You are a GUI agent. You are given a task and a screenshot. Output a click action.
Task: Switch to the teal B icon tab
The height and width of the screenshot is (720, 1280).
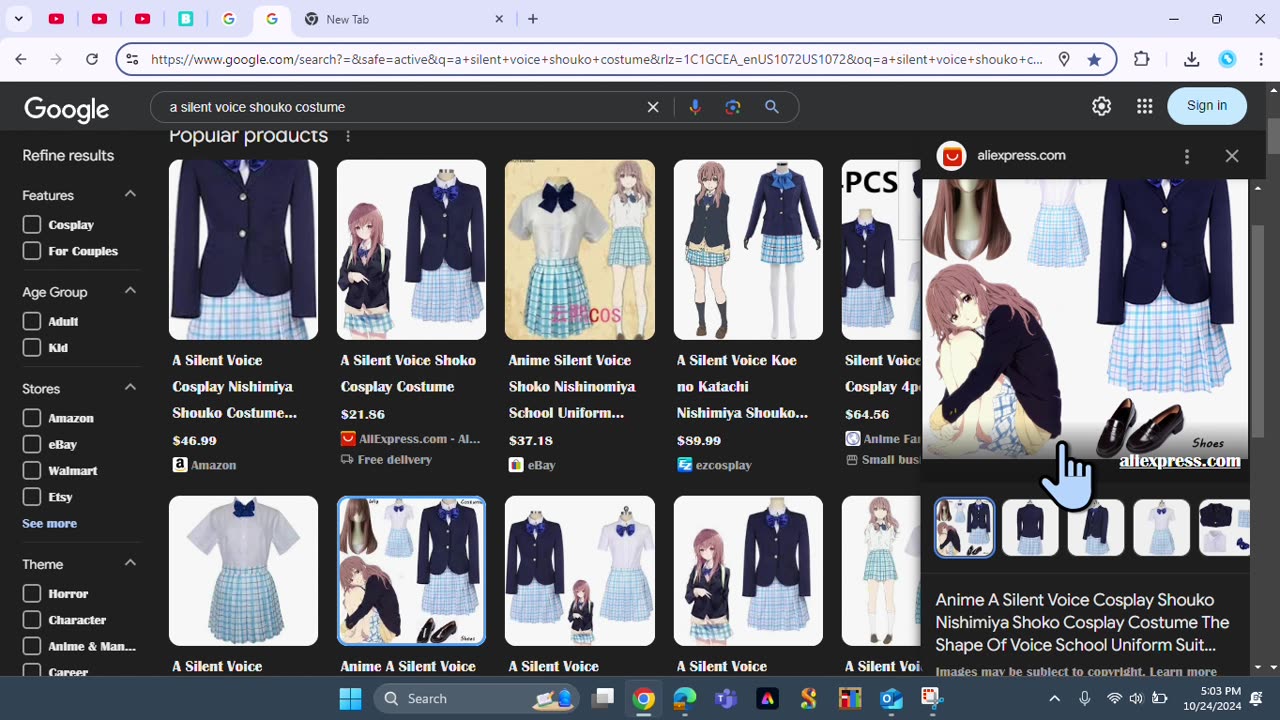(x=186, y=19)
